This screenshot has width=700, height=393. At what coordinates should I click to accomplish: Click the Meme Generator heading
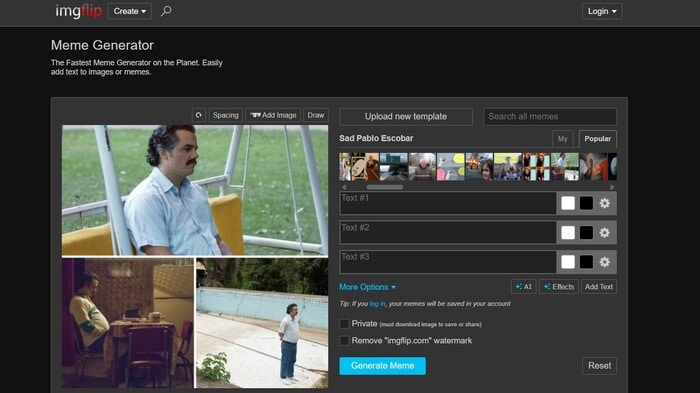tap(102, 45)
